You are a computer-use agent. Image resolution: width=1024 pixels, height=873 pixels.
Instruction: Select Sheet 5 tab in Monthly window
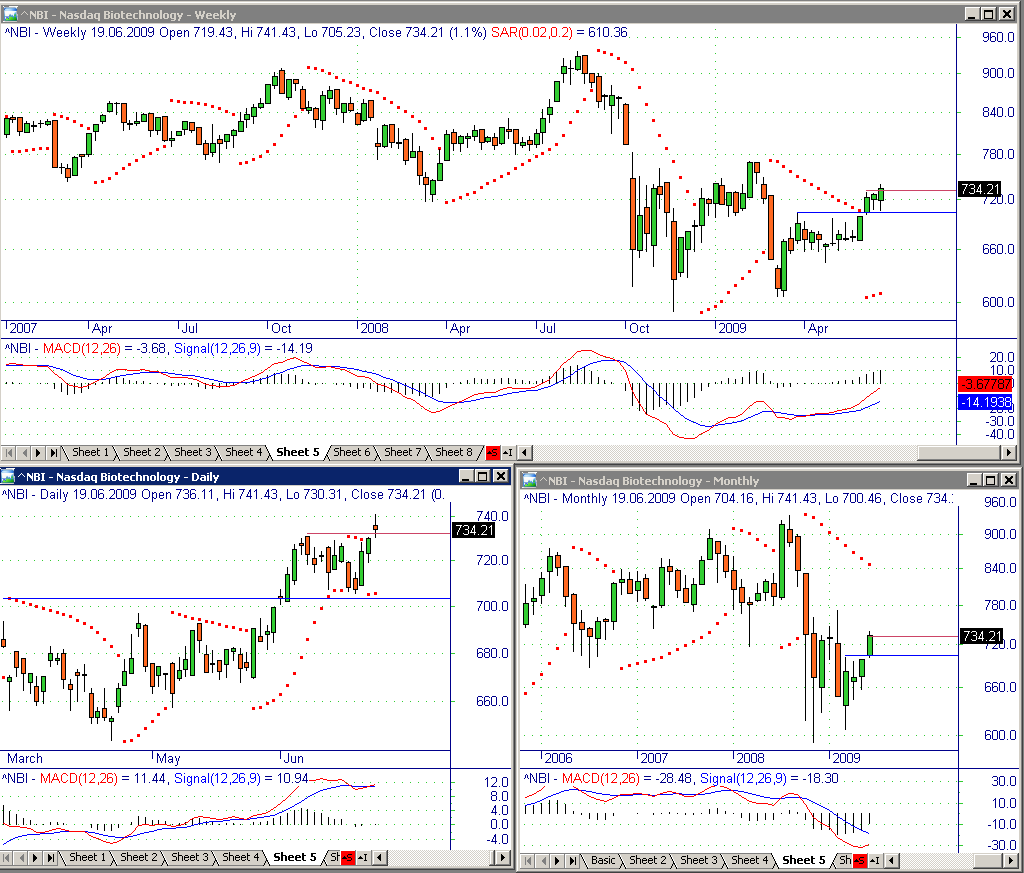click(x=803, y=860)
